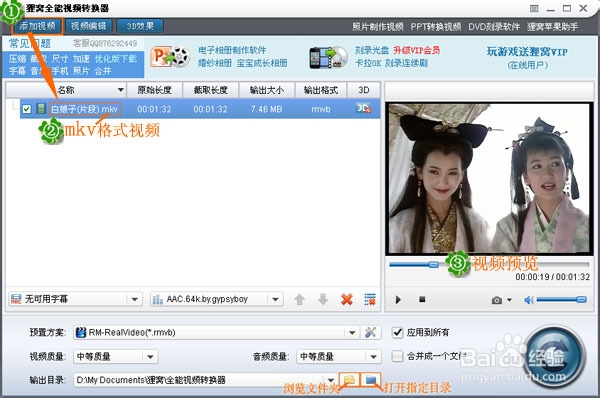Close the converter window

583,8
